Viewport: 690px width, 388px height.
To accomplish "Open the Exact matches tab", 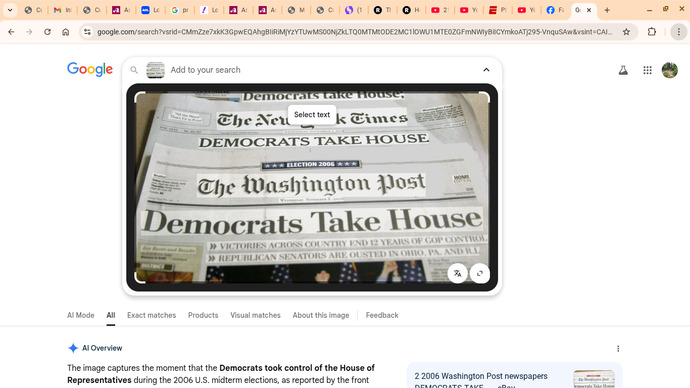I will click(151, 315).
